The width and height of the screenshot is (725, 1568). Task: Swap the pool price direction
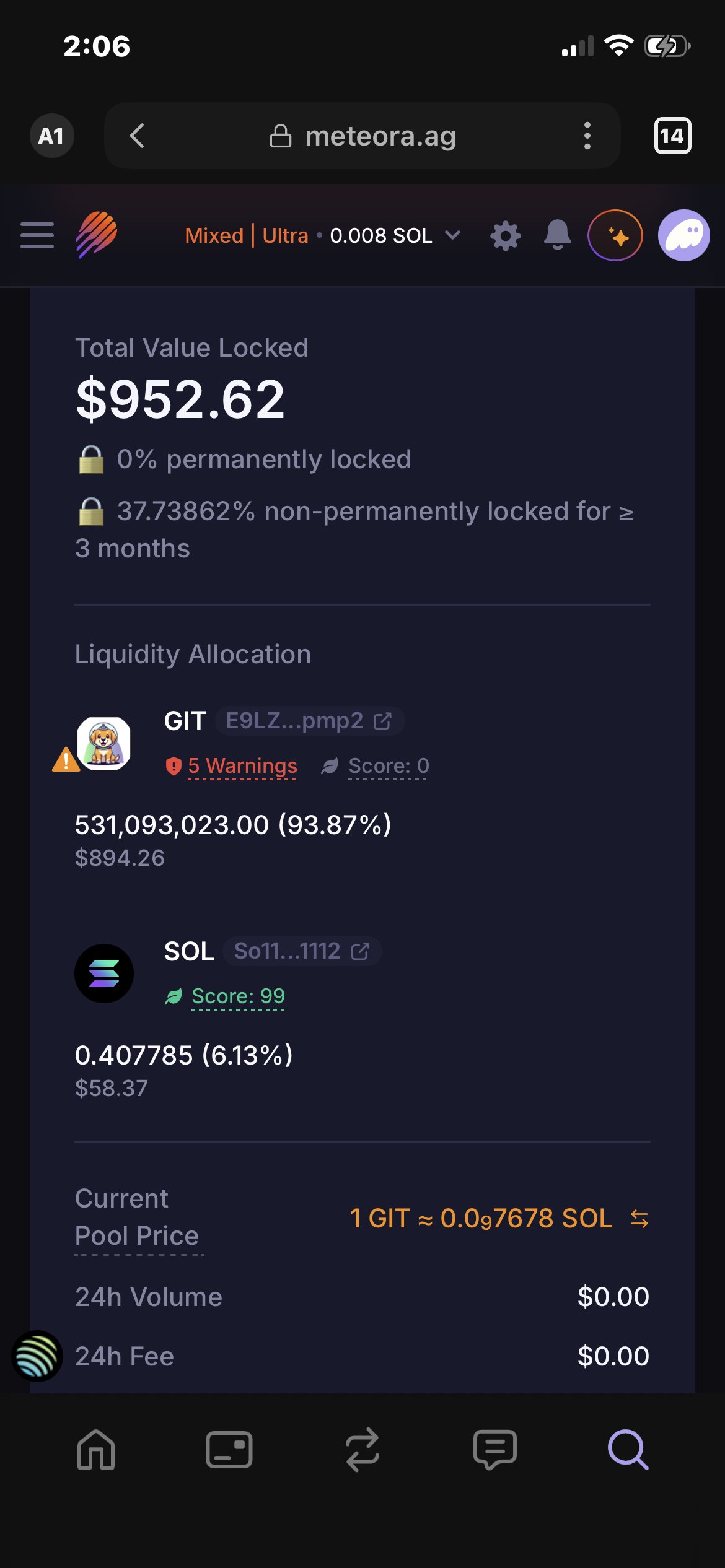point(639,1219)
